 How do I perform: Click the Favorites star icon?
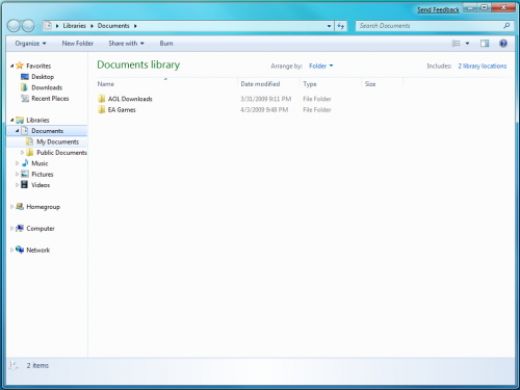20,66
